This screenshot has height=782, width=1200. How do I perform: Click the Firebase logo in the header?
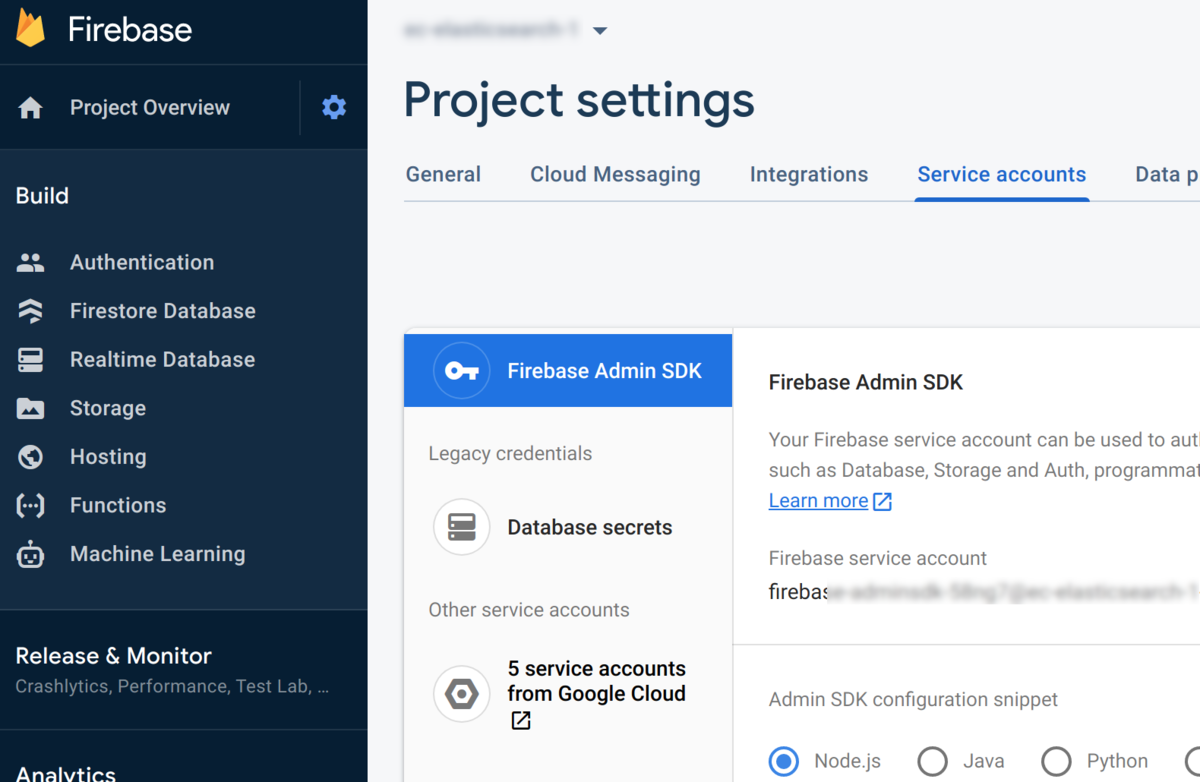pos(104,30)
